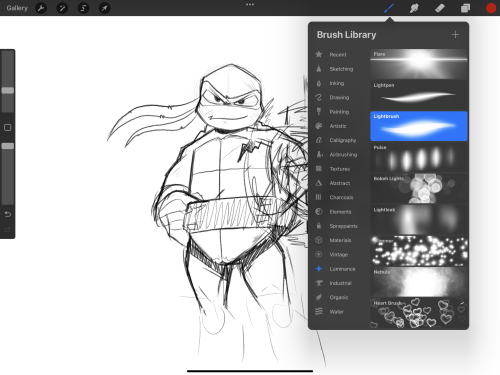Choose the Materials brush set
This screenshot has width=500, height=375.
coord(340,240)
